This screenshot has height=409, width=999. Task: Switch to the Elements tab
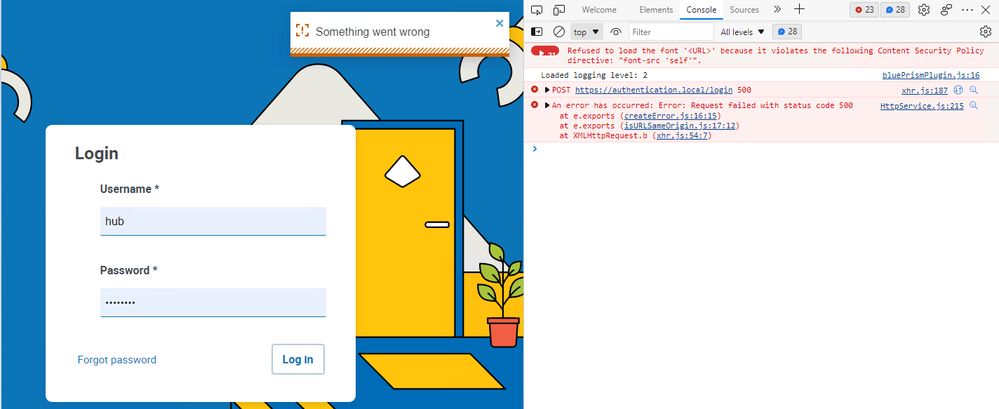click(x=656, y=10)
